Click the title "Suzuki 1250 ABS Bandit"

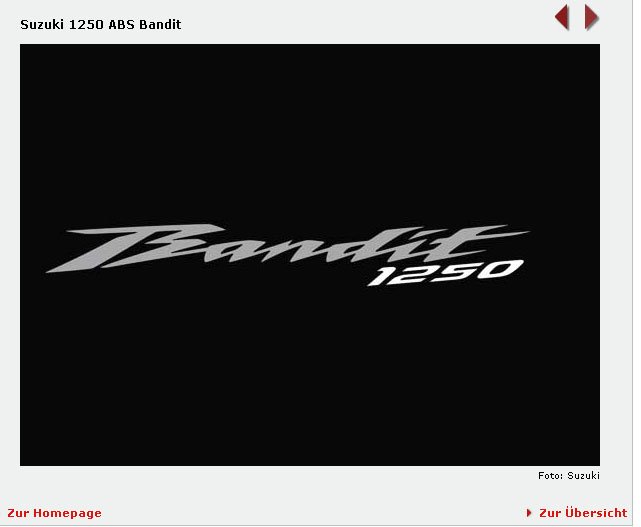101,25
